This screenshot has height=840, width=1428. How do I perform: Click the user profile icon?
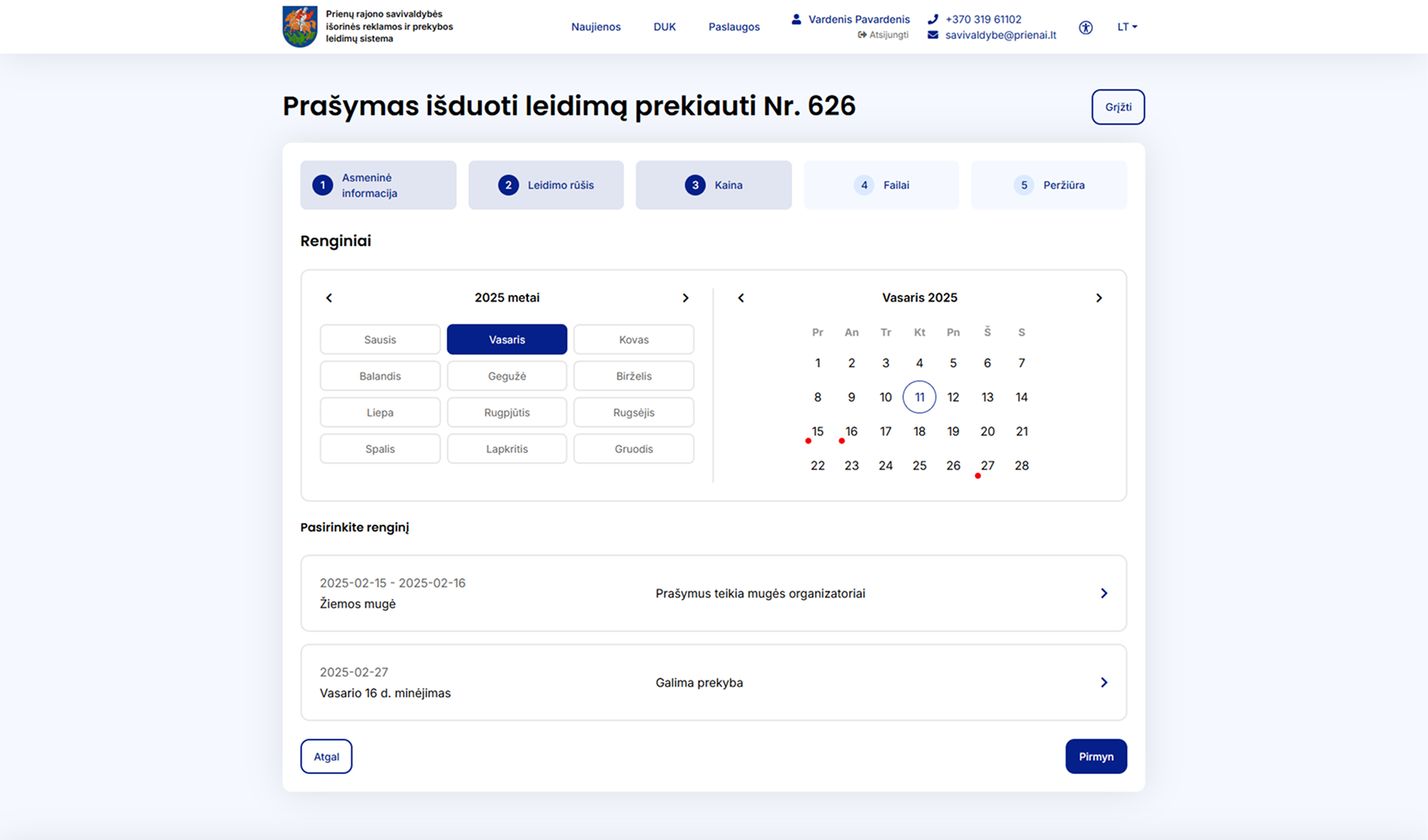796,19
